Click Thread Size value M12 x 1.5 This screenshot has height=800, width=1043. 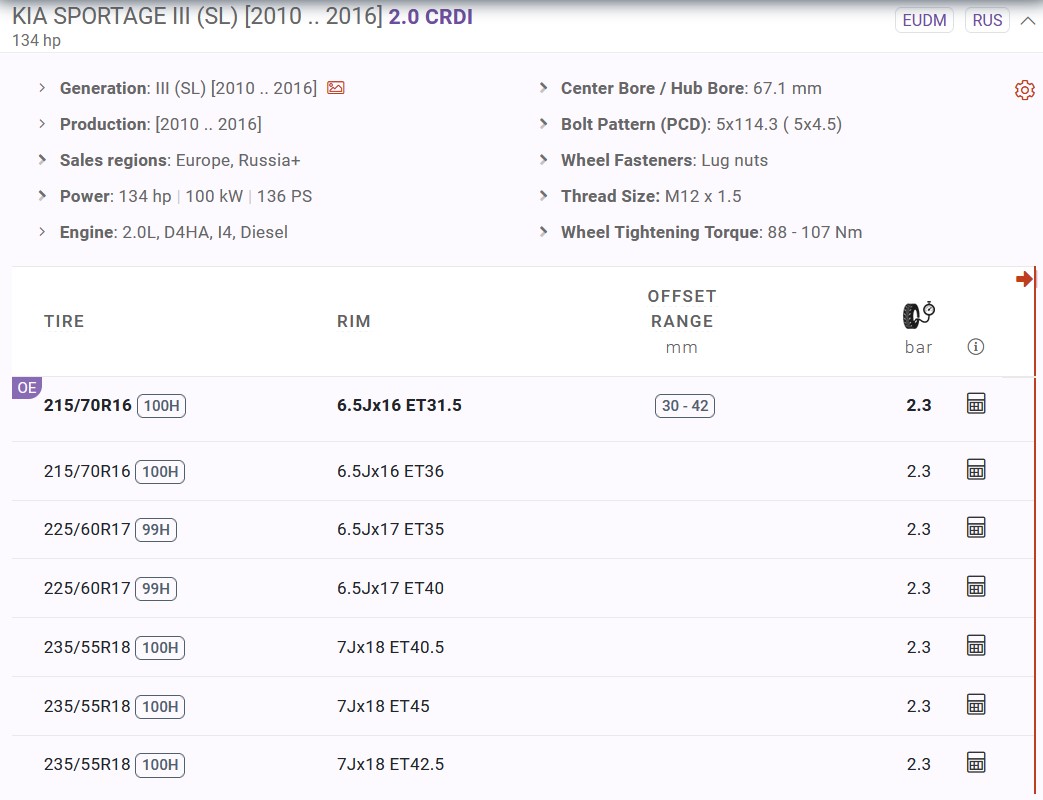(703, 196)
